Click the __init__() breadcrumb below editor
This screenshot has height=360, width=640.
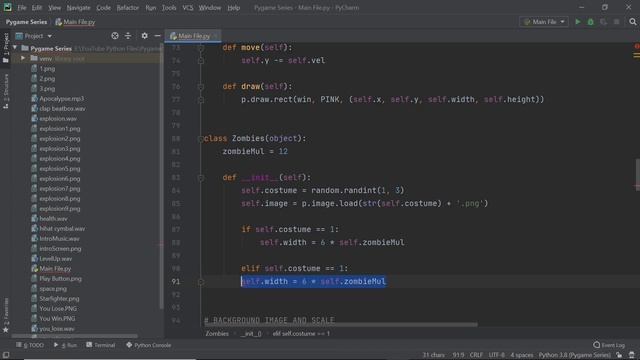(x=251, y=333)
